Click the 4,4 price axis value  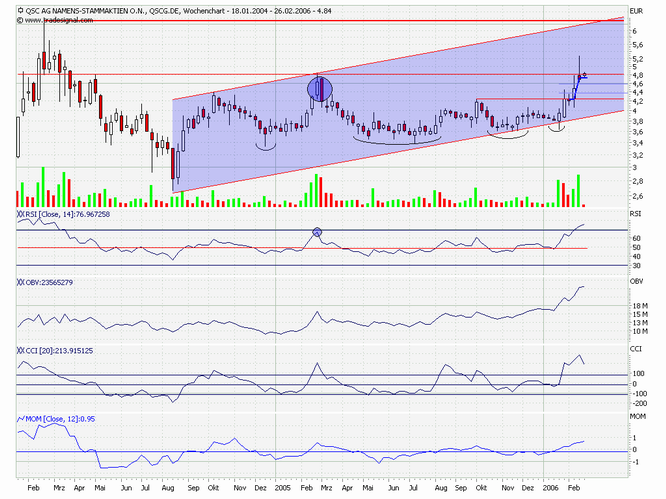click(637, 92)
